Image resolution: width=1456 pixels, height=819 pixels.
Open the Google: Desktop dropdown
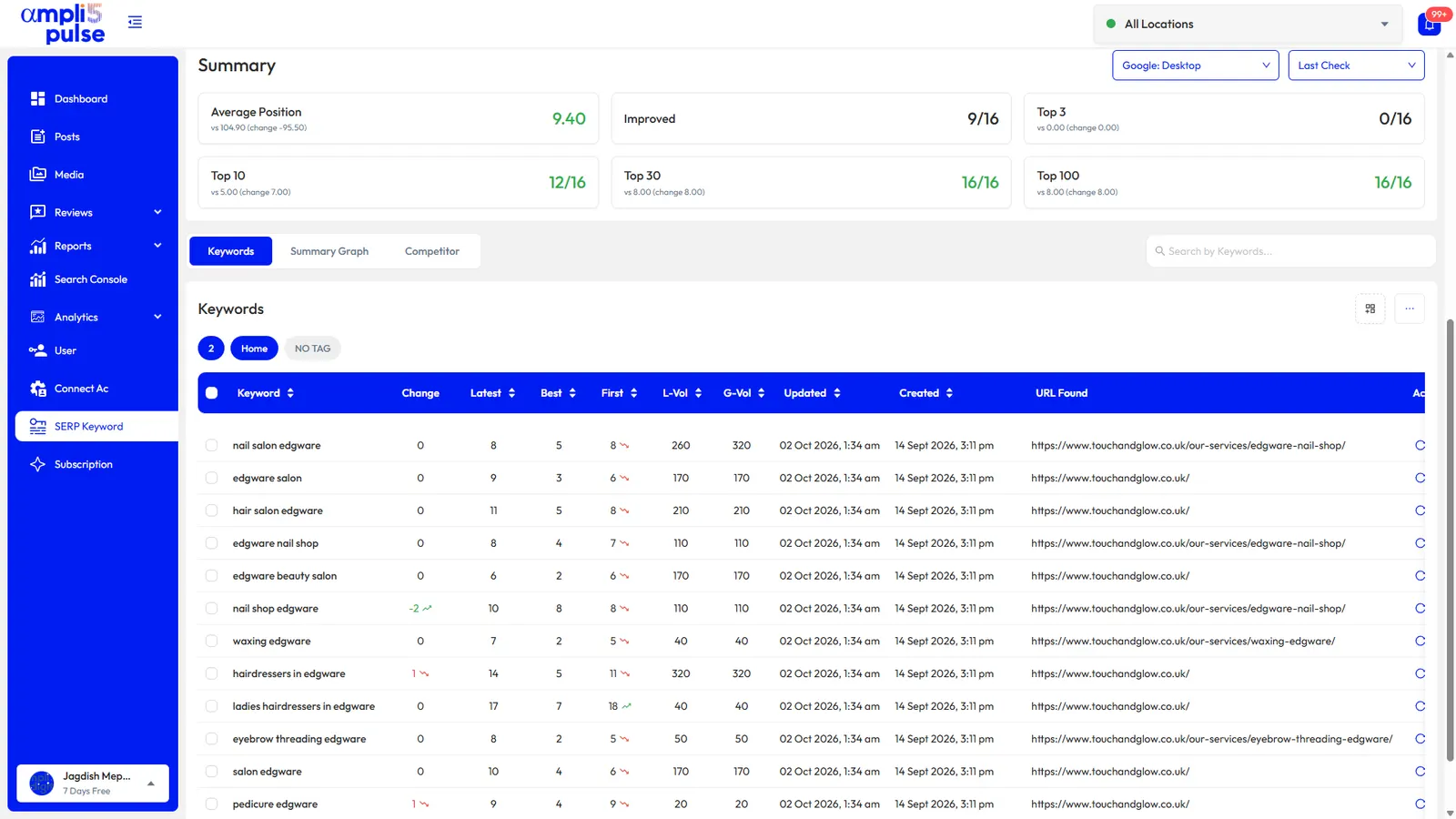[x=1195, y=66]
